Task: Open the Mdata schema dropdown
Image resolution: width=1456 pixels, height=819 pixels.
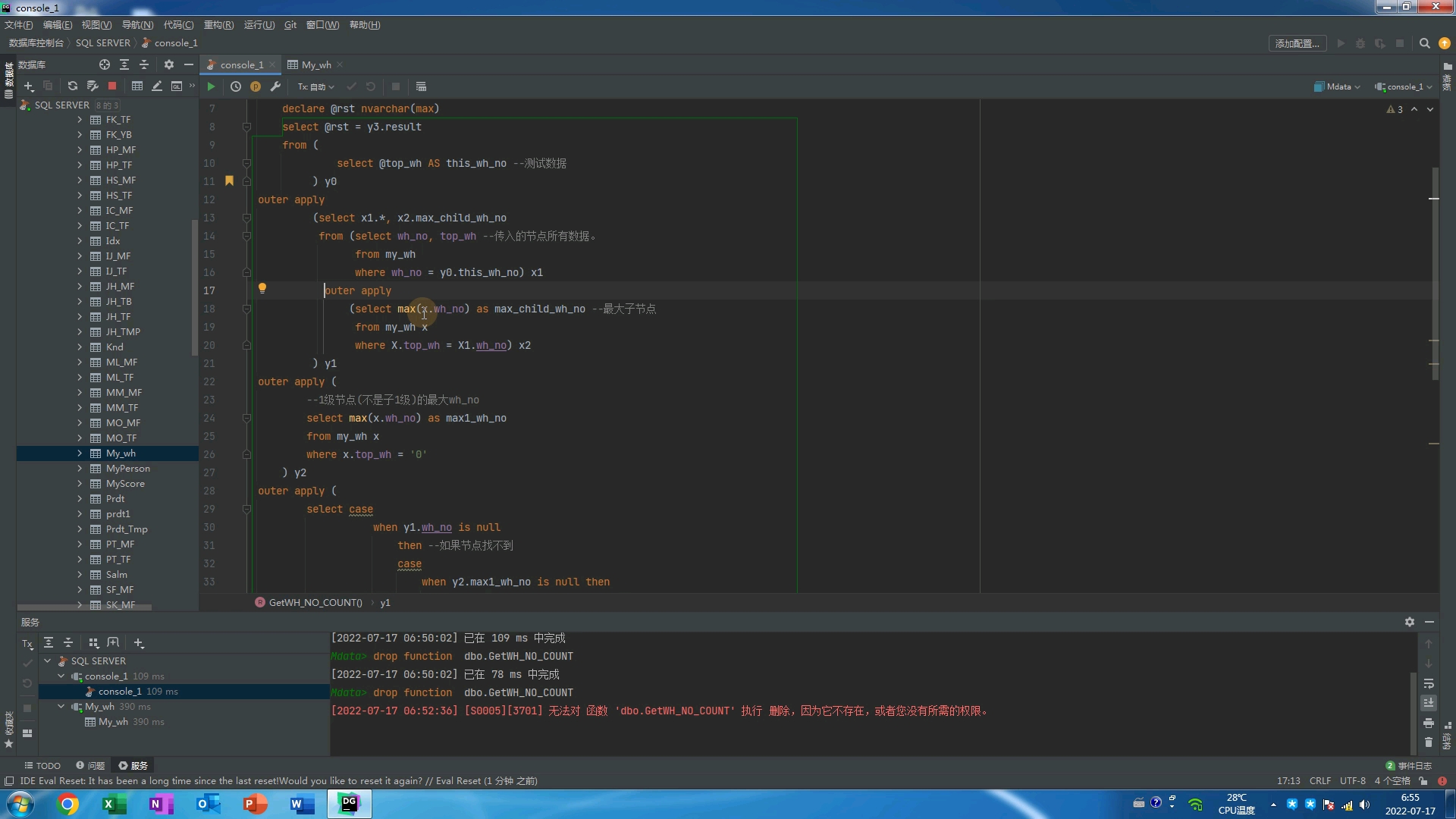Action: pos(1337,86)
